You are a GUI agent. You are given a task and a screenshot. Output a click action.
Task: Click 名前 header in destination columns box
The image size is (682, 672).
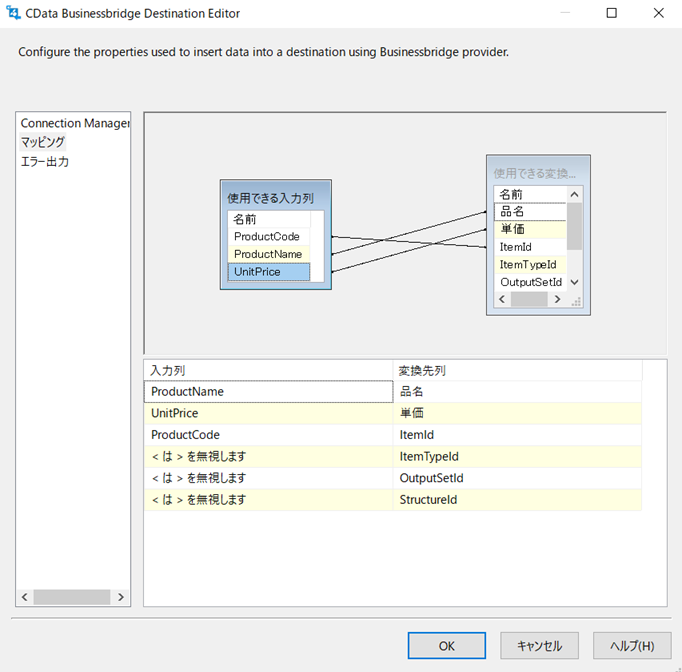click(x=530, y=194)
